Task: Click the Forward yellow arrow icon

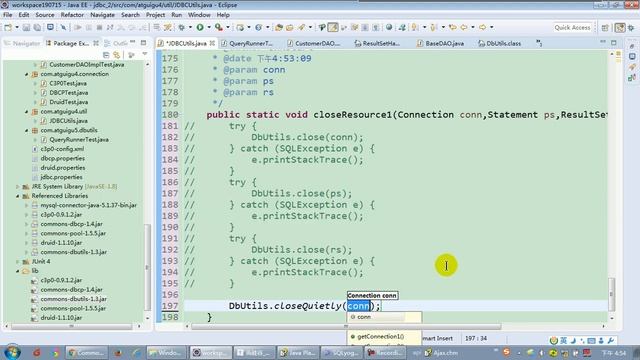Action: [482, 27]
